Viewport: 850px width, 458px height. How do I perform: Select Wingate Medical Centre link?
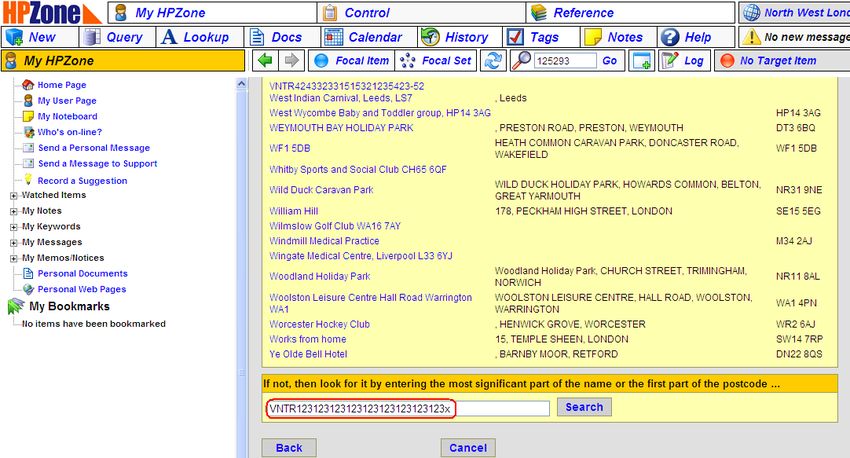(x=360, y=256)
